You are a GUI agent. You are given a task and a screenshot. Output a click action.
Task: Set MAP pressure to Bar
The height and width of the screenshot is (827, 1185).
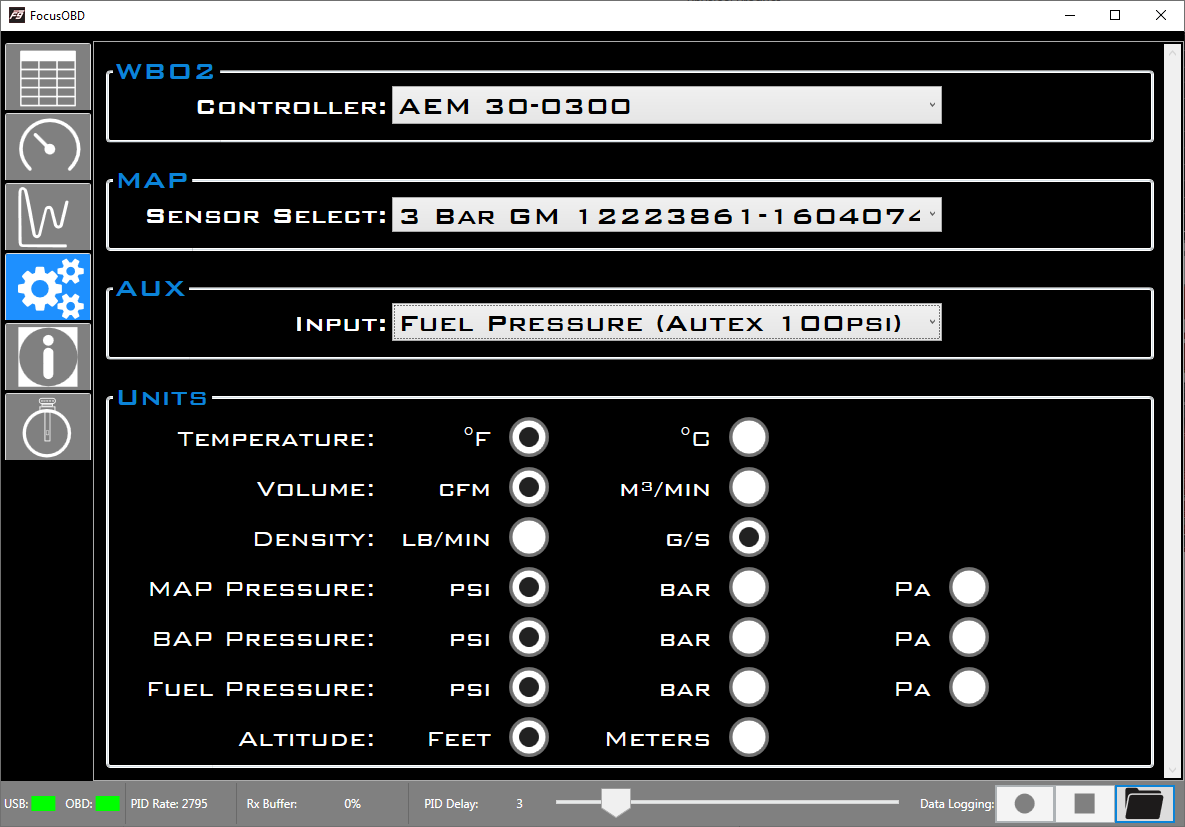click(x=748, y=587)
